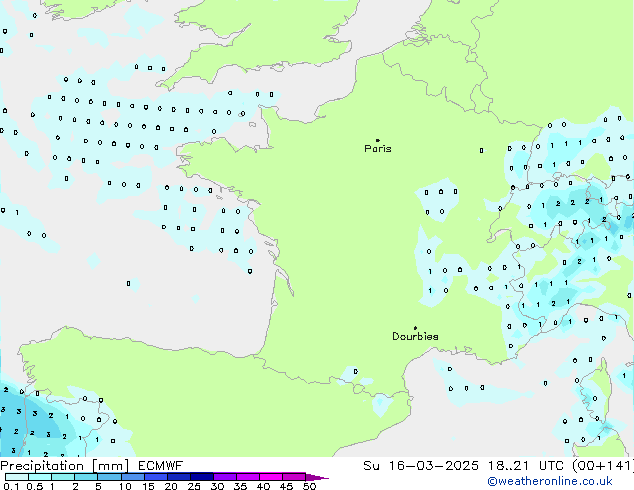The height and width of the screenshot is (490, 634).
Task: Click the 0.5 legend scale label
Action: pyautogui.click(x=34, y=486)
